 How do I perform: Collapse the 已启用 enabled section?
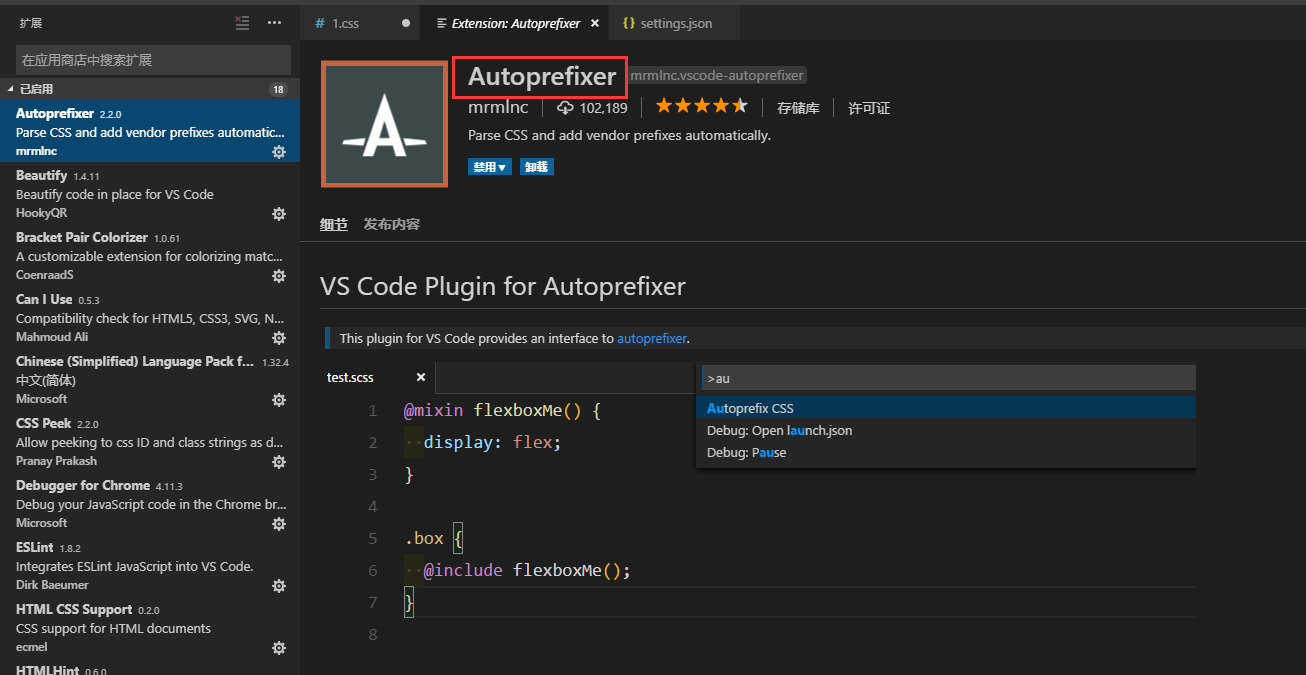click(150, 89)
